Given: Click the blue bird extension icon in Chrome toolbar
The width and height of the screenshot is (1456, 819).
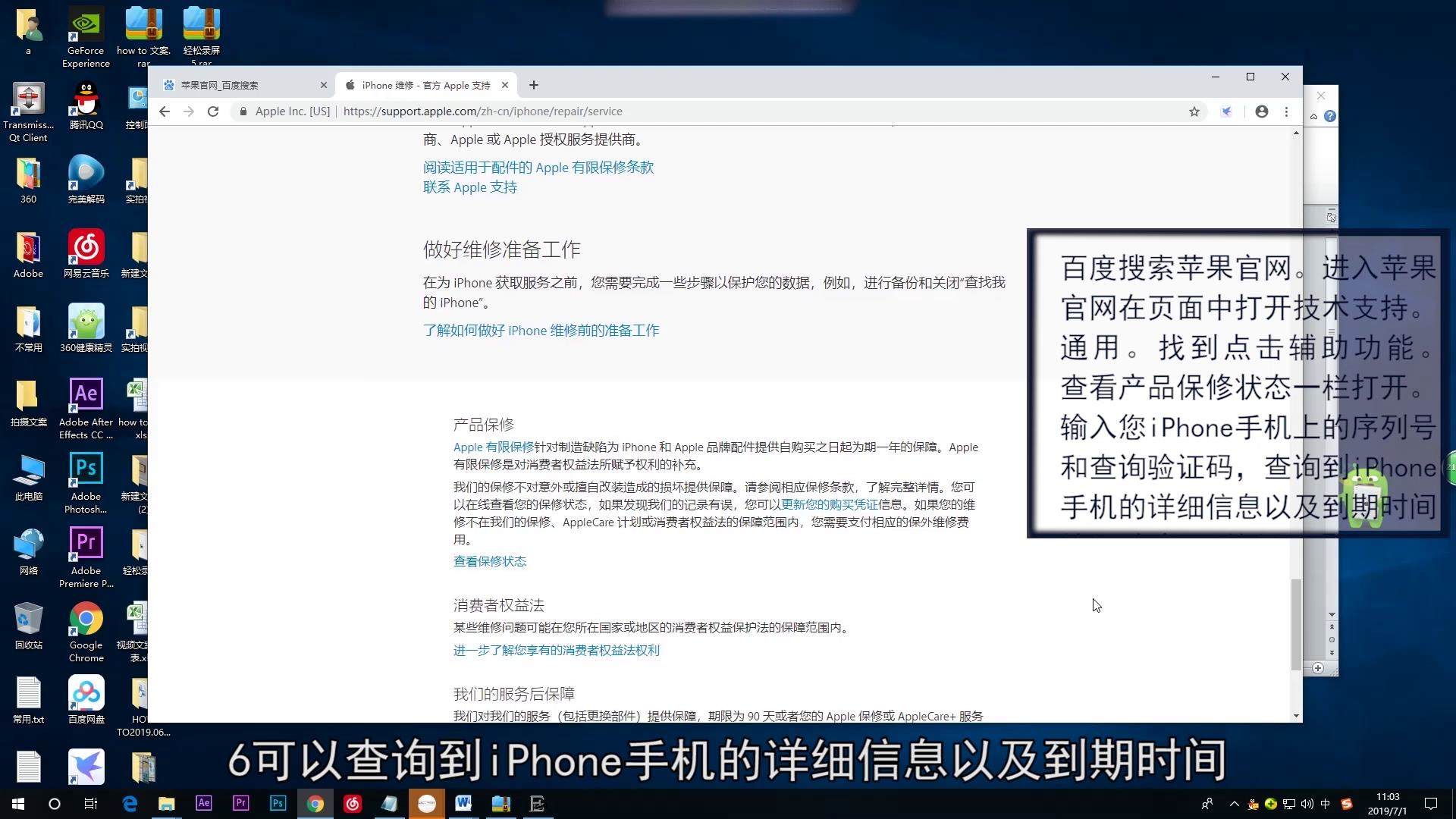Looking at the screenshot, I should (x=1226, y=111).
